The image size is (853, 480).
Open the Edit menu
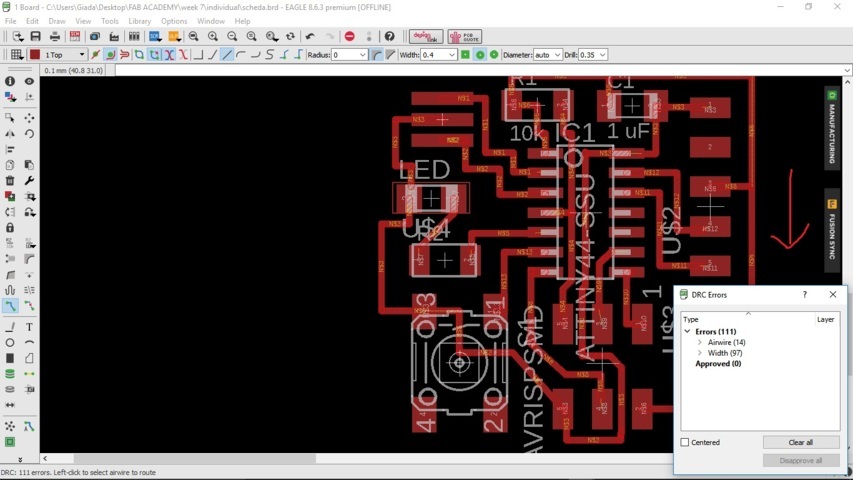[32, 21]
